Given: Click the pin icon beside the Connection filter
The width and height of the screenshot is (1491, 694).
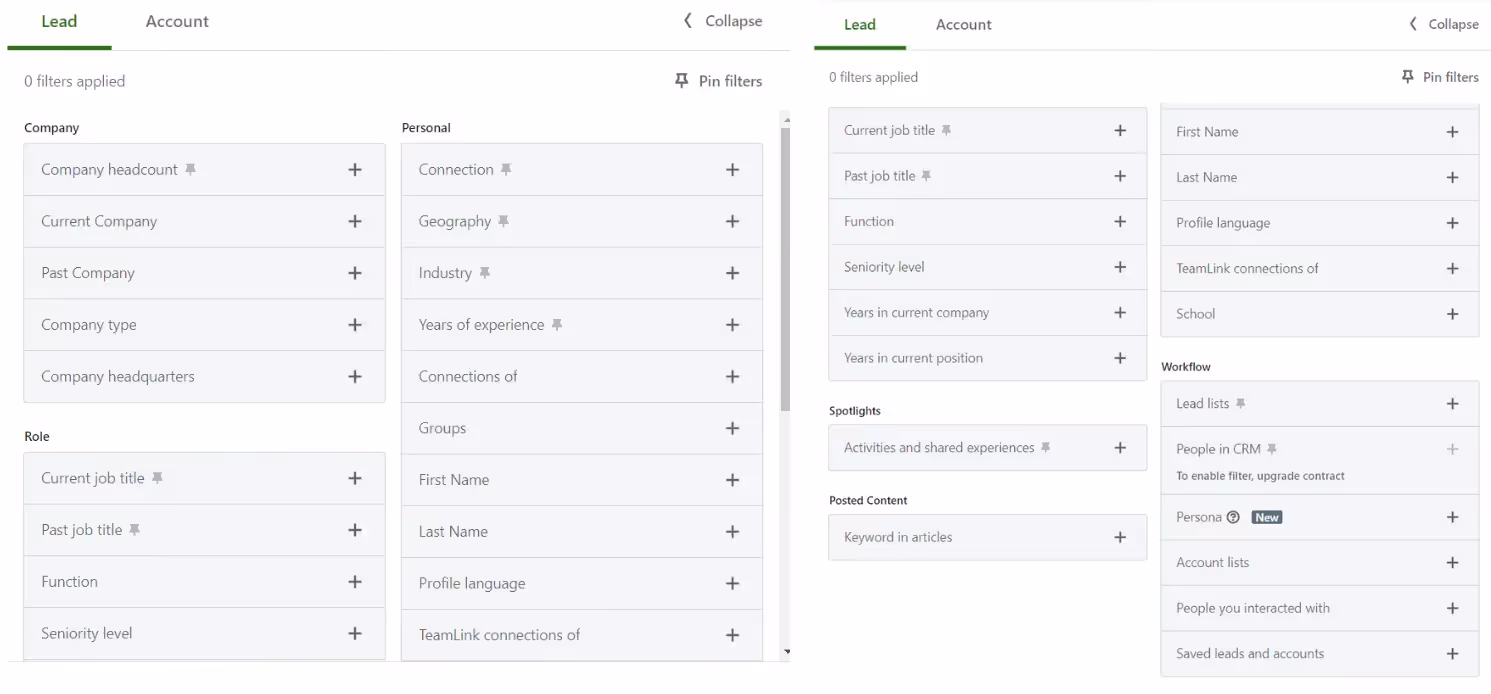Looking at the screenshot, I should pyautogui.click(x=506, y=170).
